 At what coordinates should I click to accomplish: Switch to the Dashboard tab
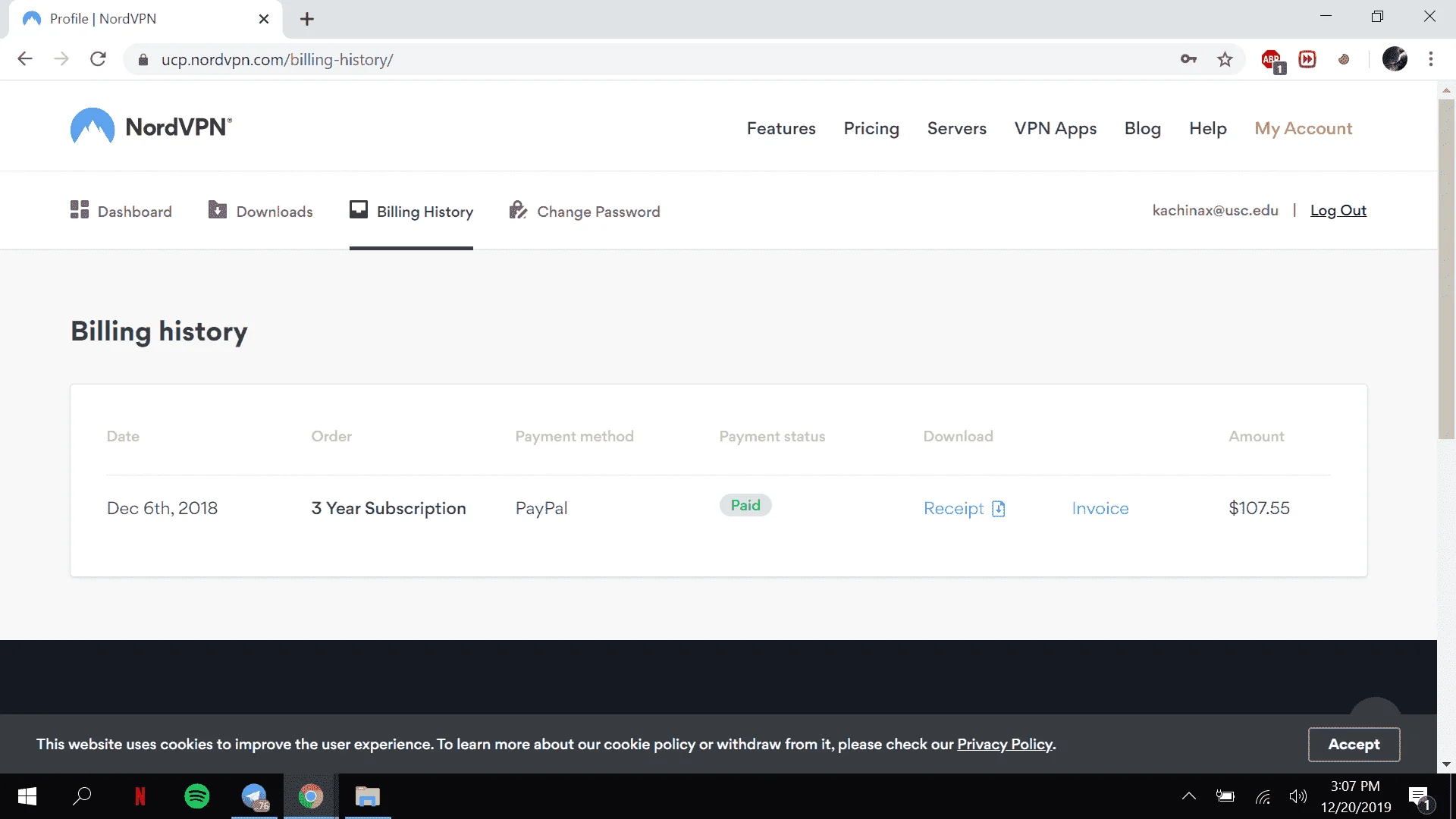[121, 211]
